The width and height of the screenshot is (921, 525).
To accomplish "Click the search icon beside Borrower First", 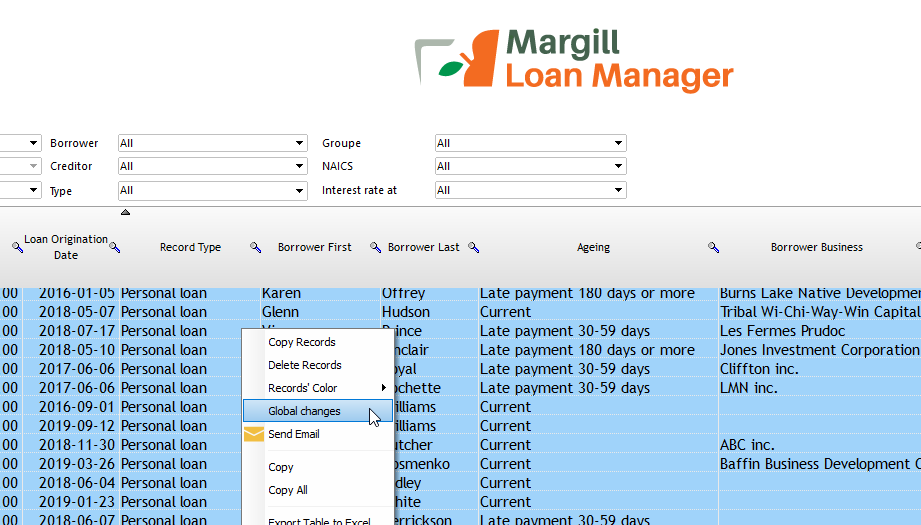I will pos(375,247).
